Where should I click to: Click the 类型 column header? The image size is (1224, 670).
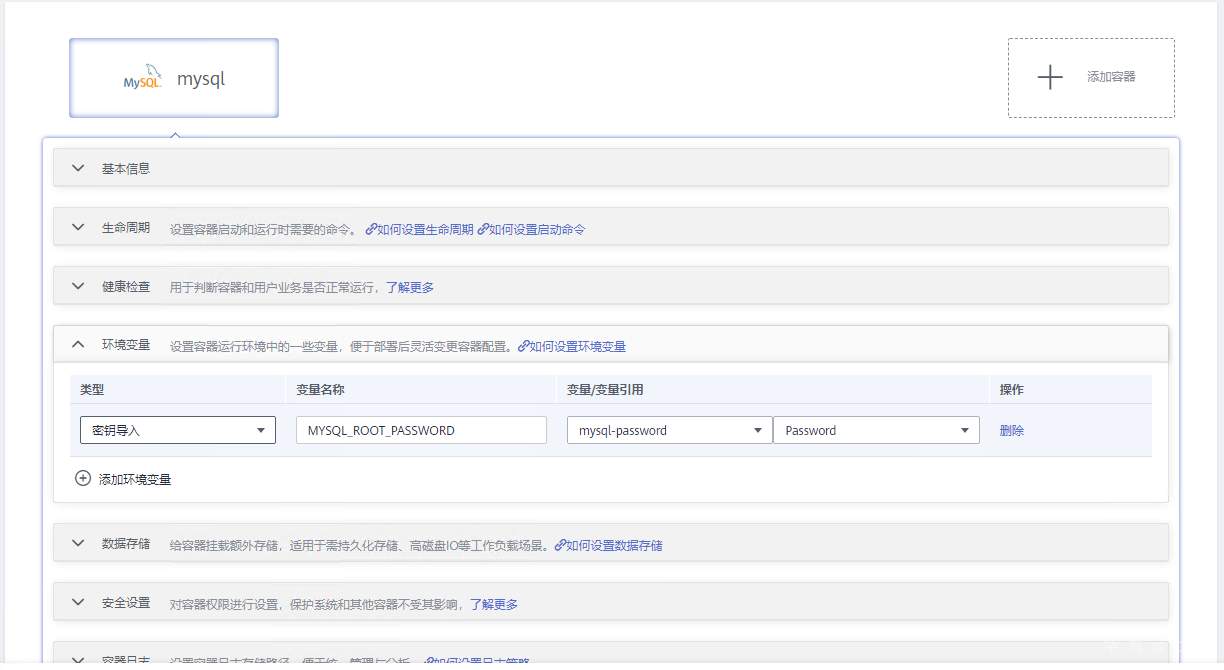(92, 389)
